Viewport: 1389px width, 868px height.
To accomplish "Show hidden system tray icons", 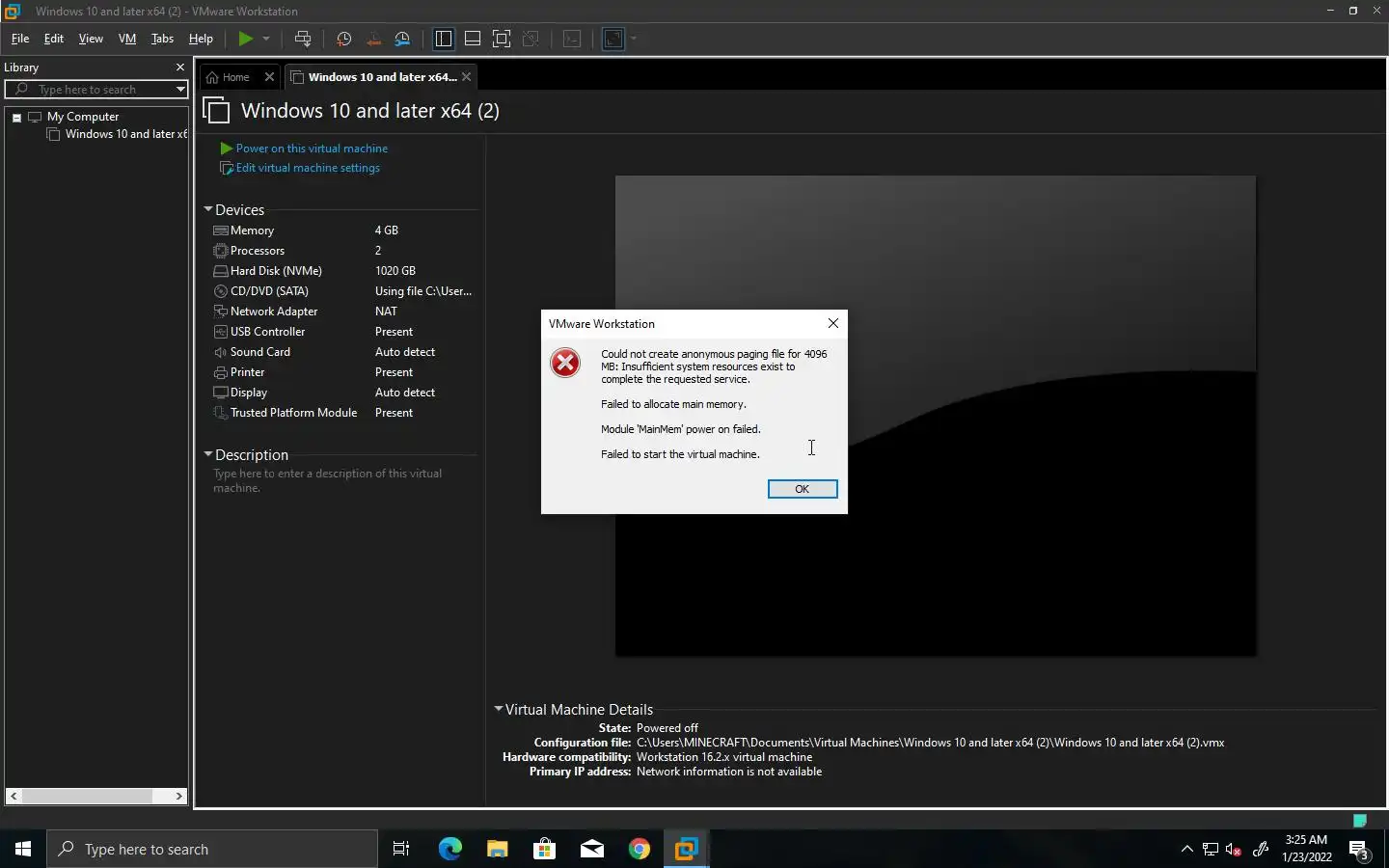I will coord(1186,850).
